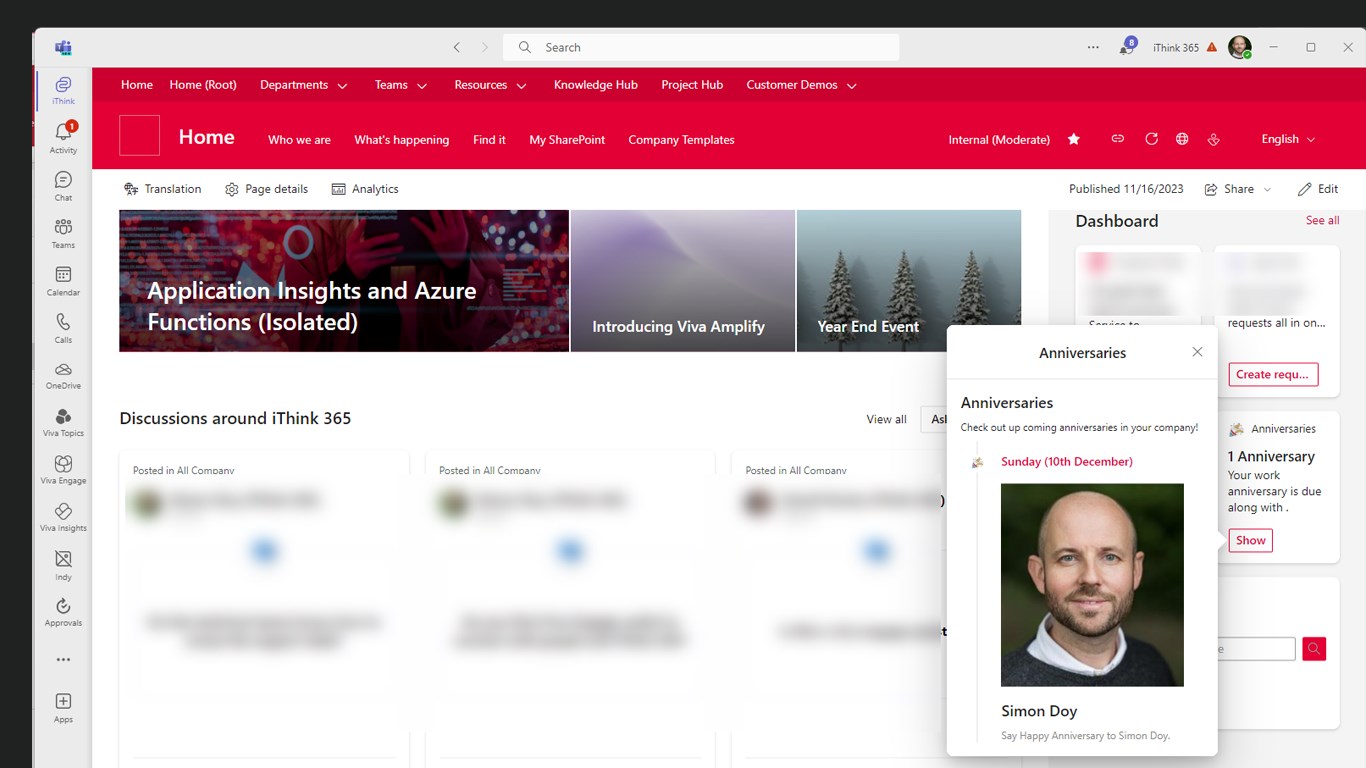
Task: Click the refresh icon in the site header
Action: (x=1151, y=139)
